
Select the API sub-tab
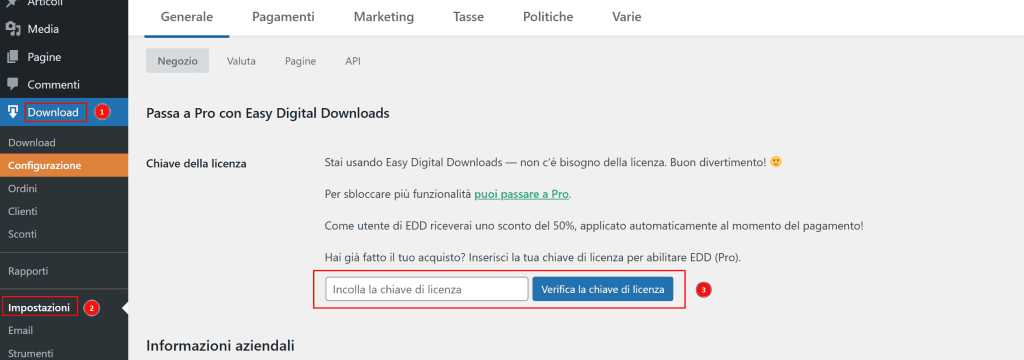coord(353,61)
